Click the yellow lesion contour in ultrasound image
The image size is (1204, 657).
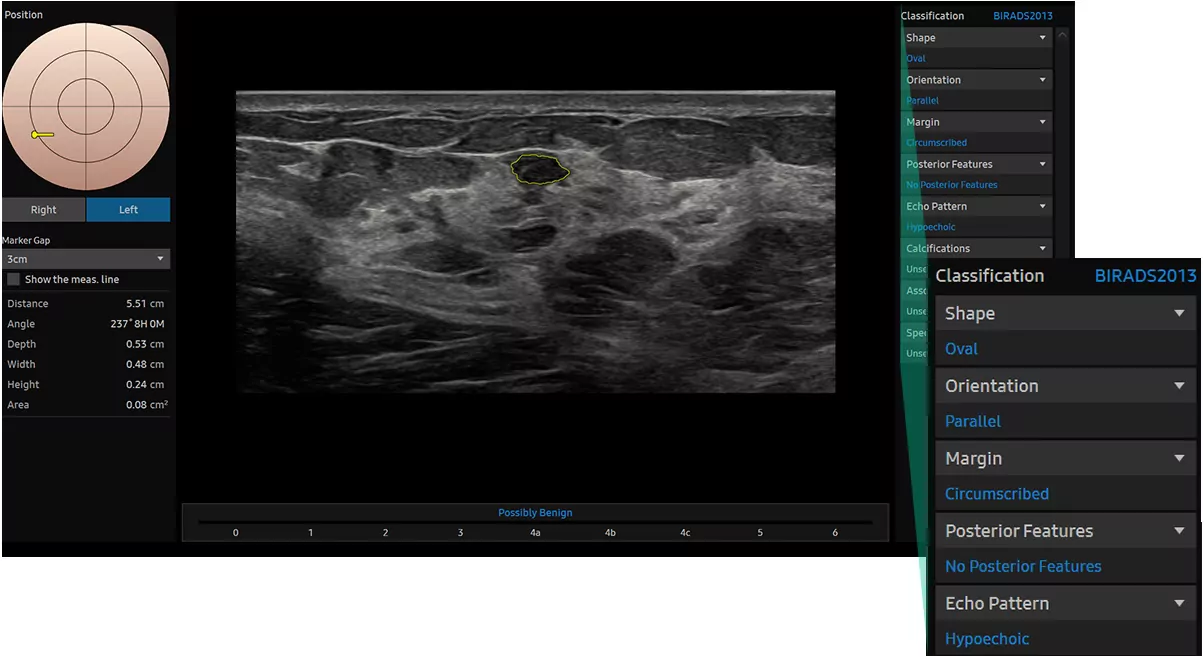coord(540,169)
